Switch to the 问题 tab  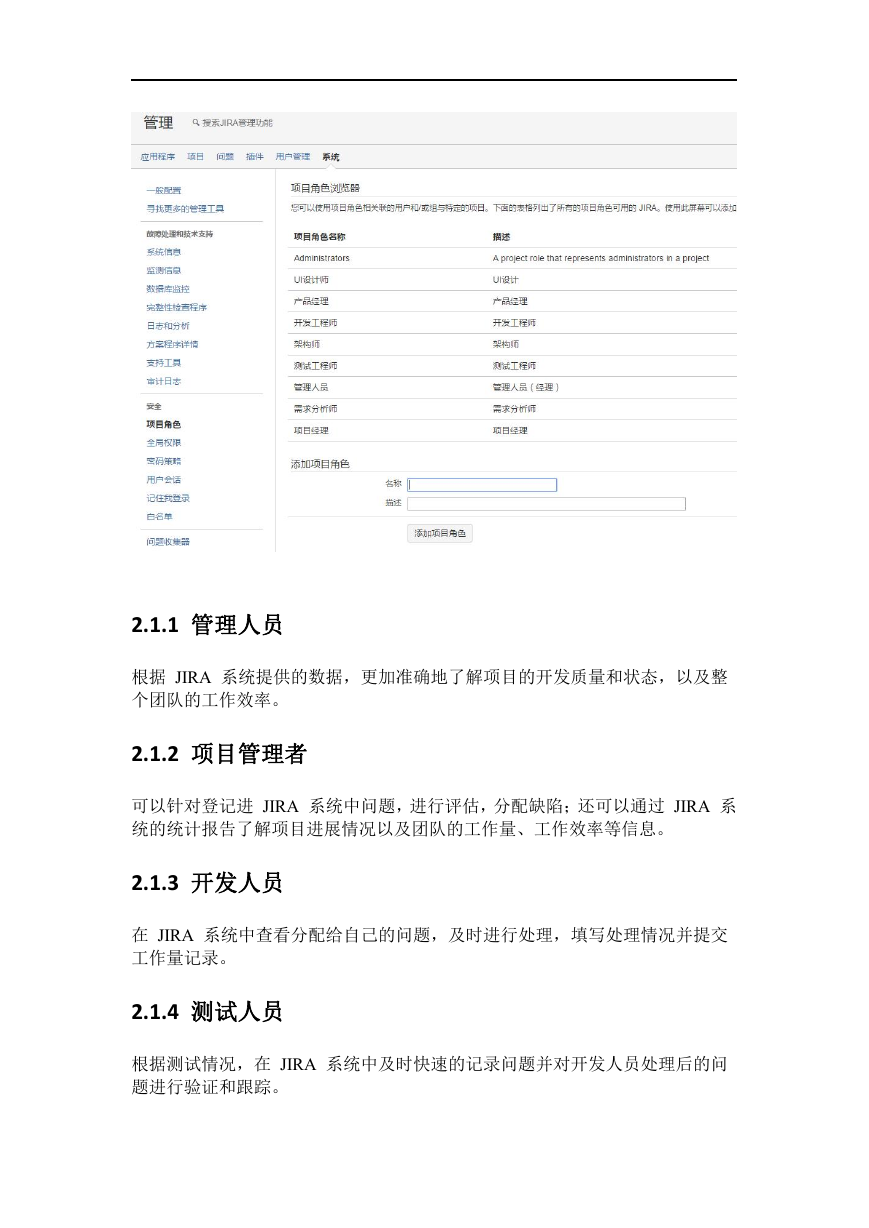(225, 157)
